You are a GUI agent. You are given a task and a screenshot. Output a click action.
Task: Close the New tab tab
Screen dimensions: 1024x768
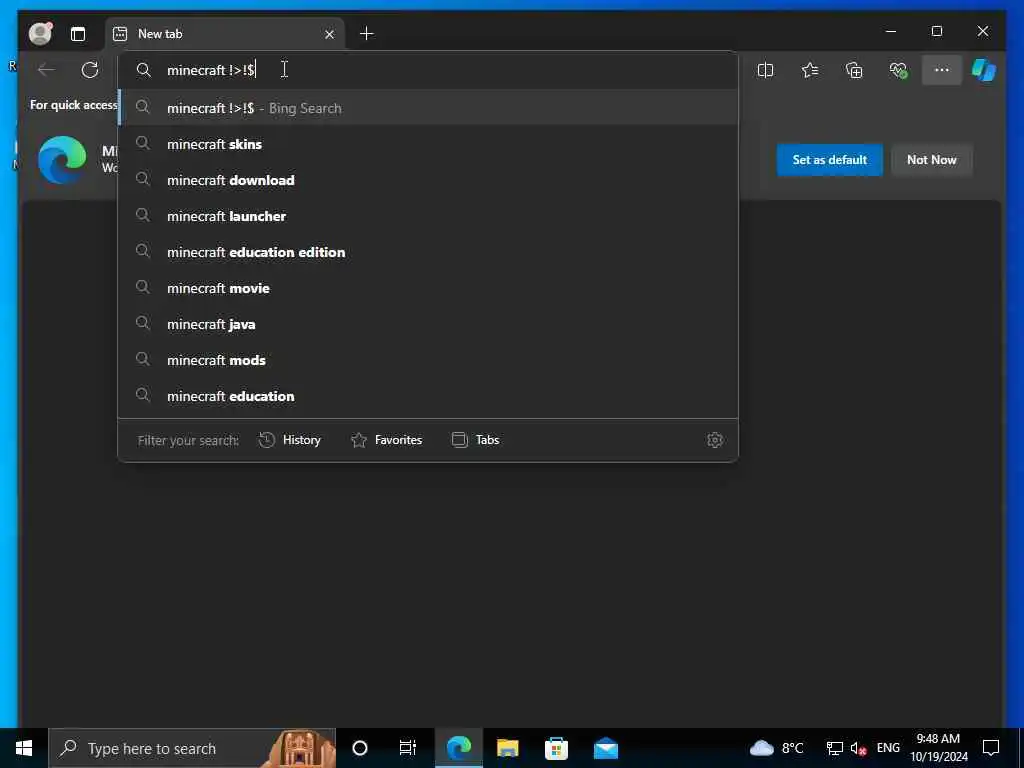329,34
